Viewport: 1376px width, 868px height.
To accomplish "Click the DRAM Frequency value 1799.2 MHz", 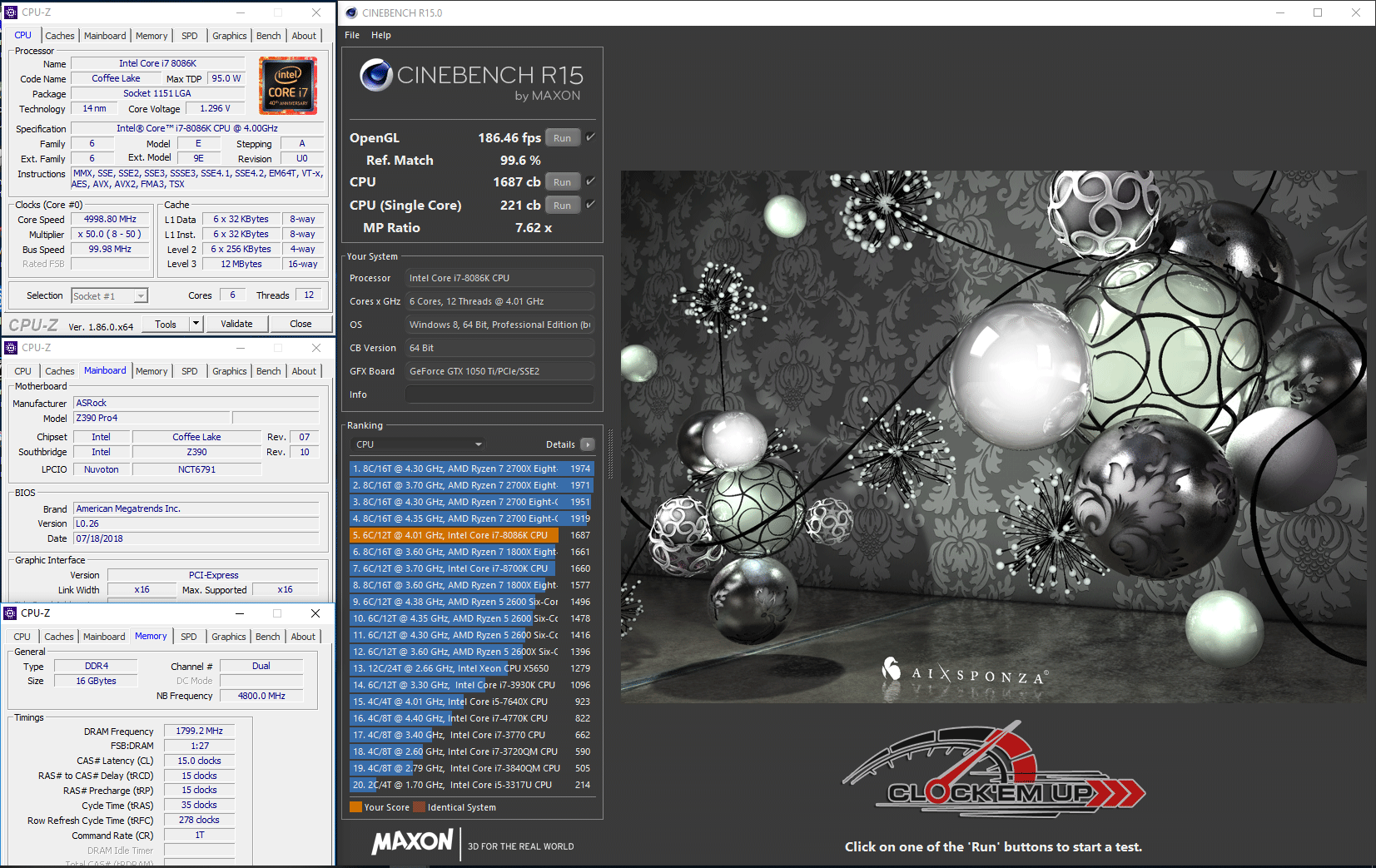I will point(200,731).
